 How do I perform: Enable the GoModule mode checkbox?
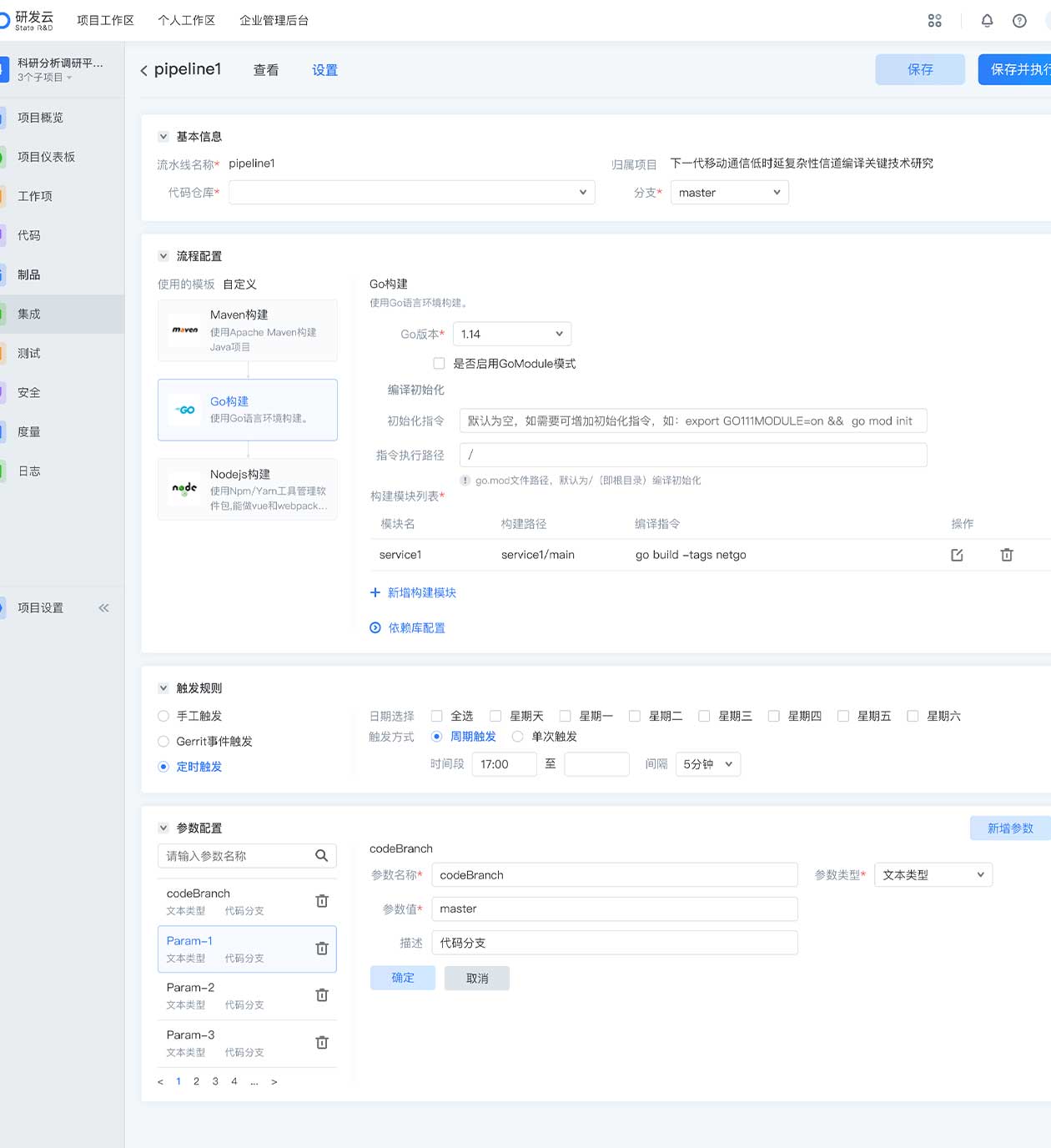point(439,364)
